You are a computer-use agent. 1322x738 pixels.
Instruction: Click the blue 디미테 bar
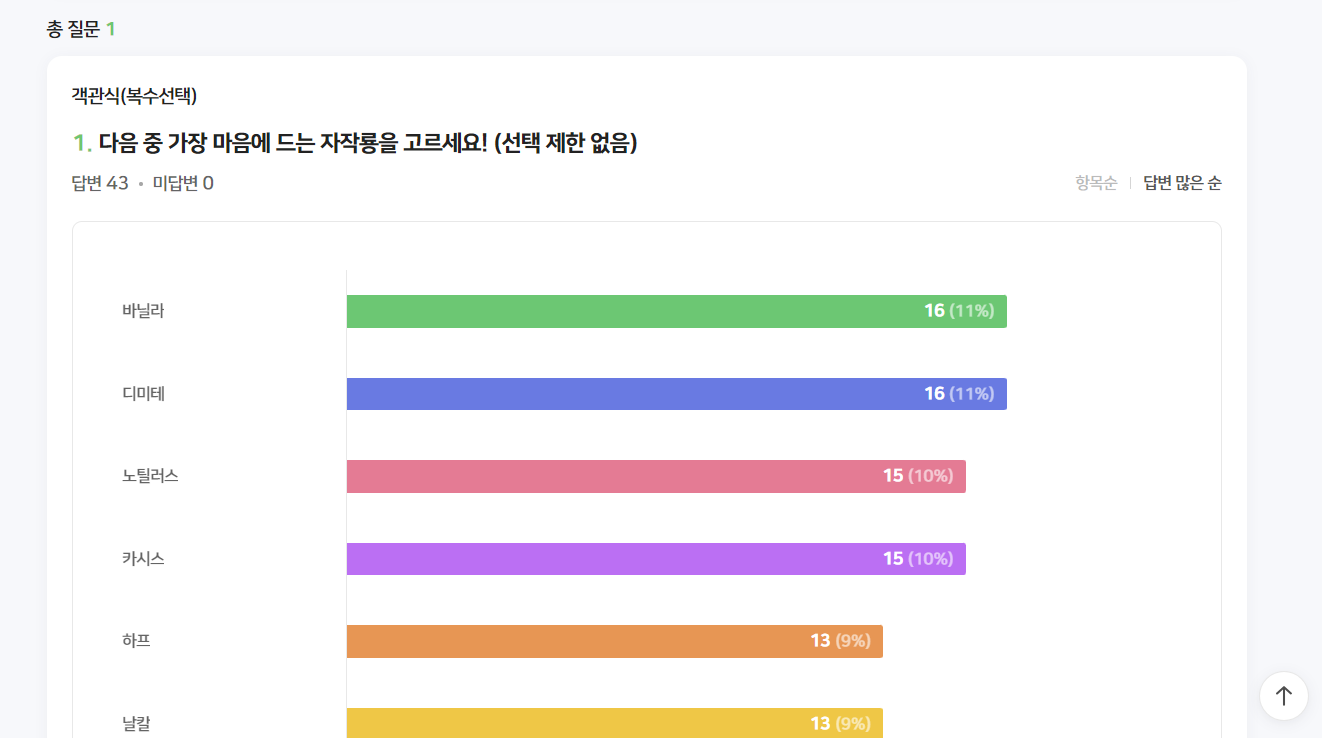(676, 394)
